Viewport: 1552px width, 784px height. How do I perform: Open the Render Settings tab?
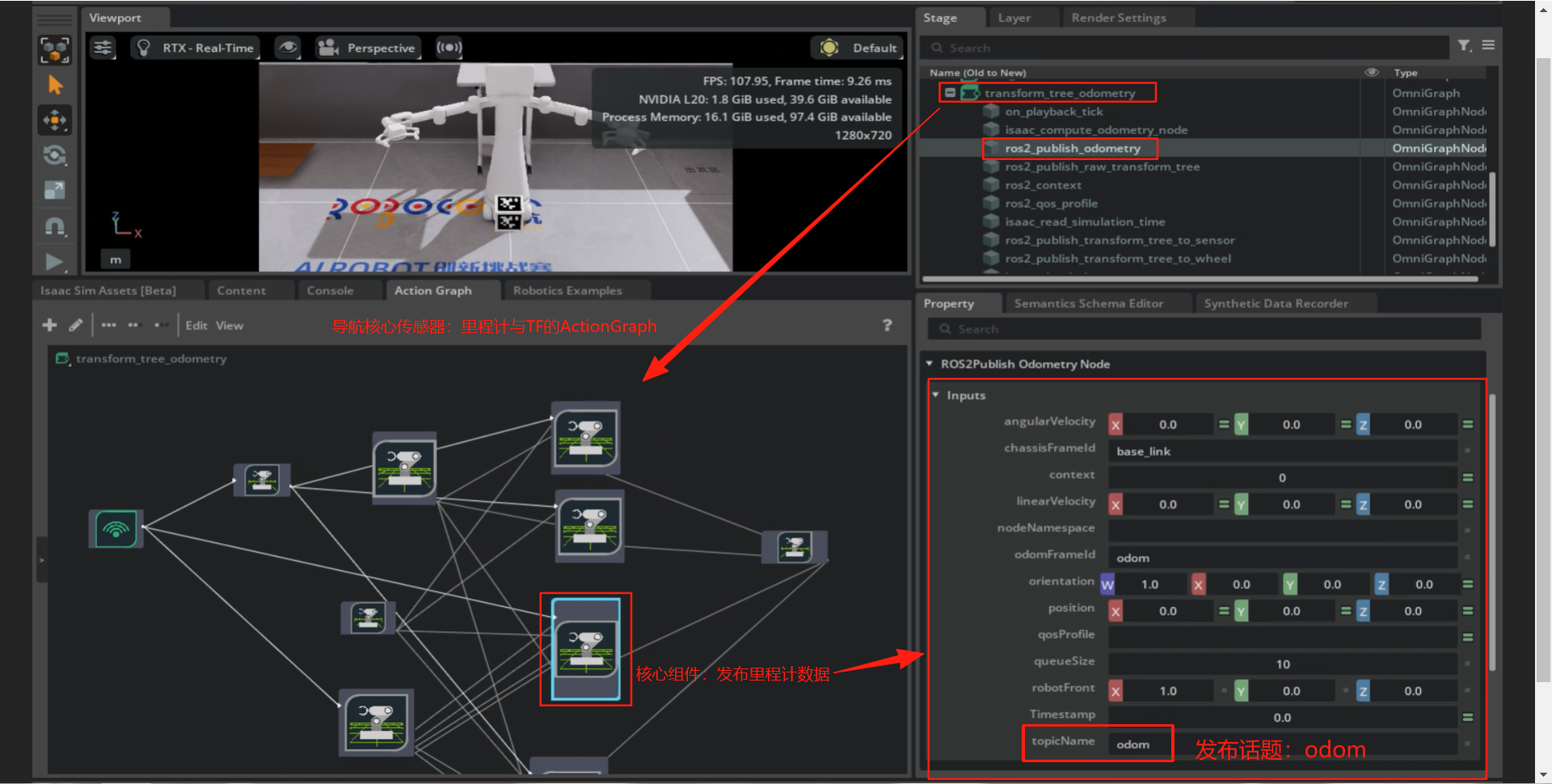coord(1118,18)
